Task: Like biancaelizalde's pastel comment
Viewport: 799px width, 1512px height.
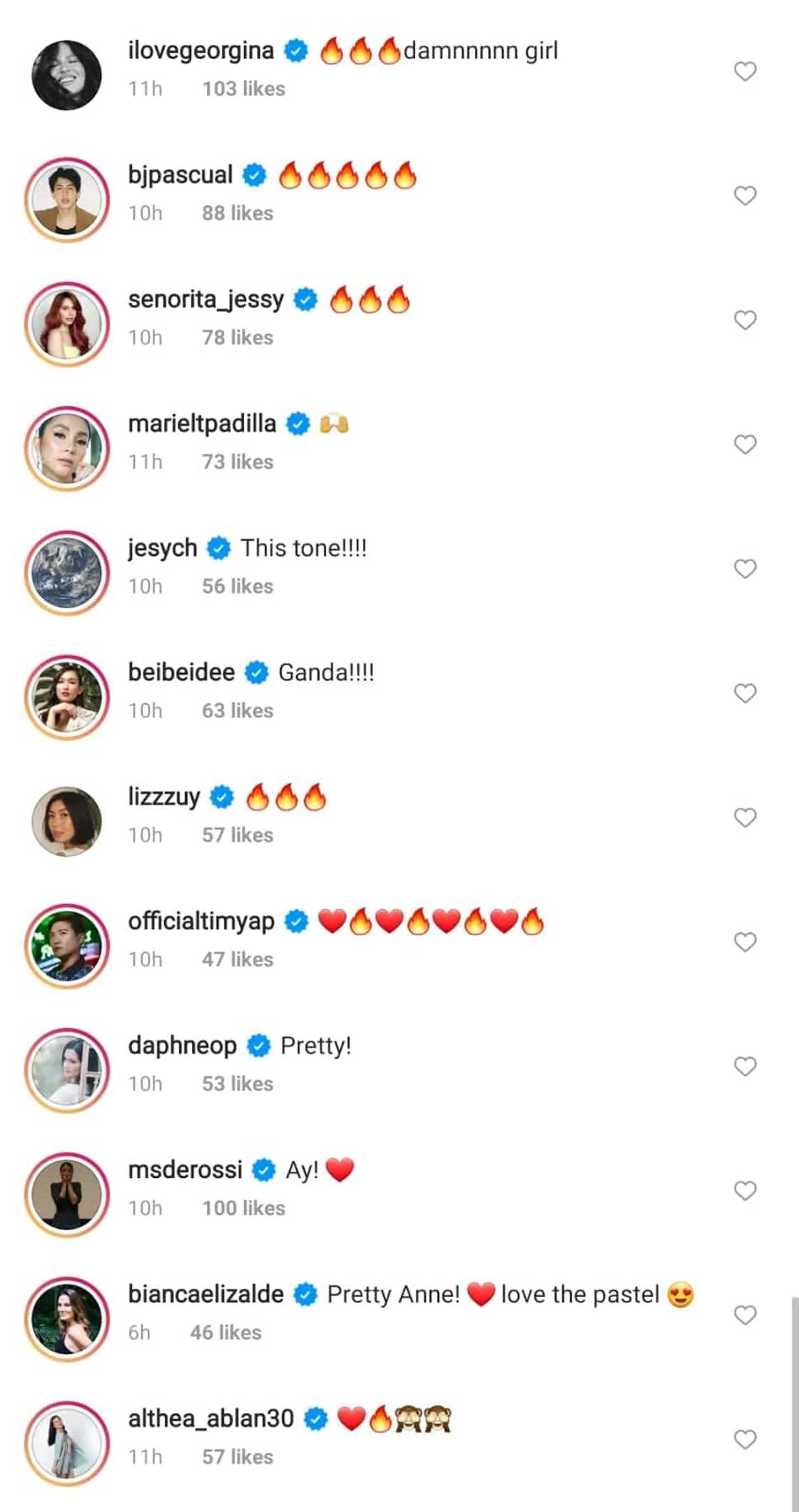Action: (x=745, y=1315)
